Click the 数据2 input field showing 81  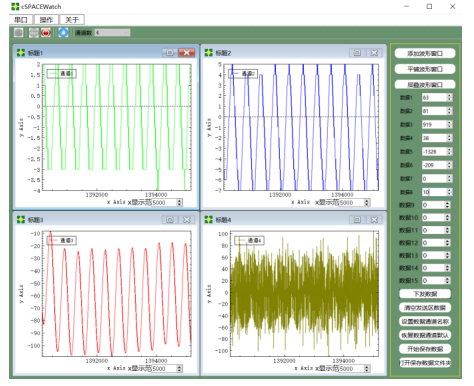(434, 111)
